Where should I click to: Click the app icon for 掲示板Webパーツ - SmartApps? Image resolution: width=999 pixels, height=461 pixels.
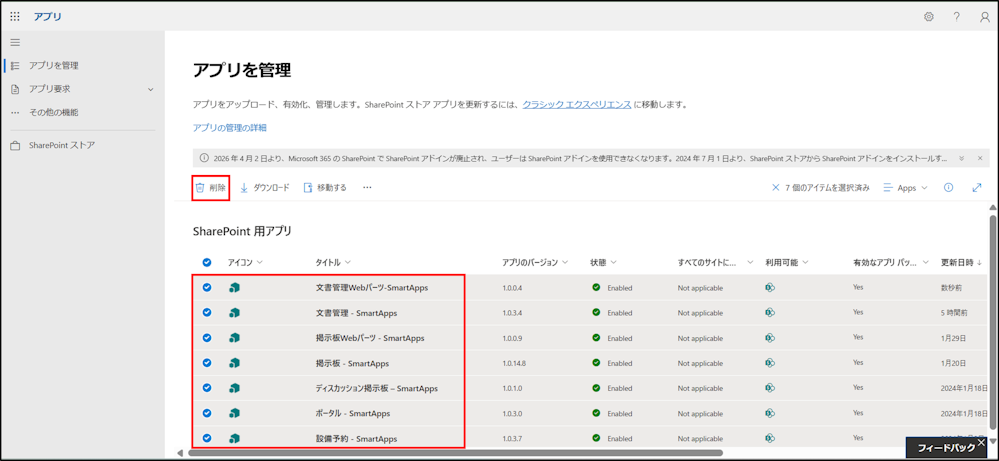[234, 337]
